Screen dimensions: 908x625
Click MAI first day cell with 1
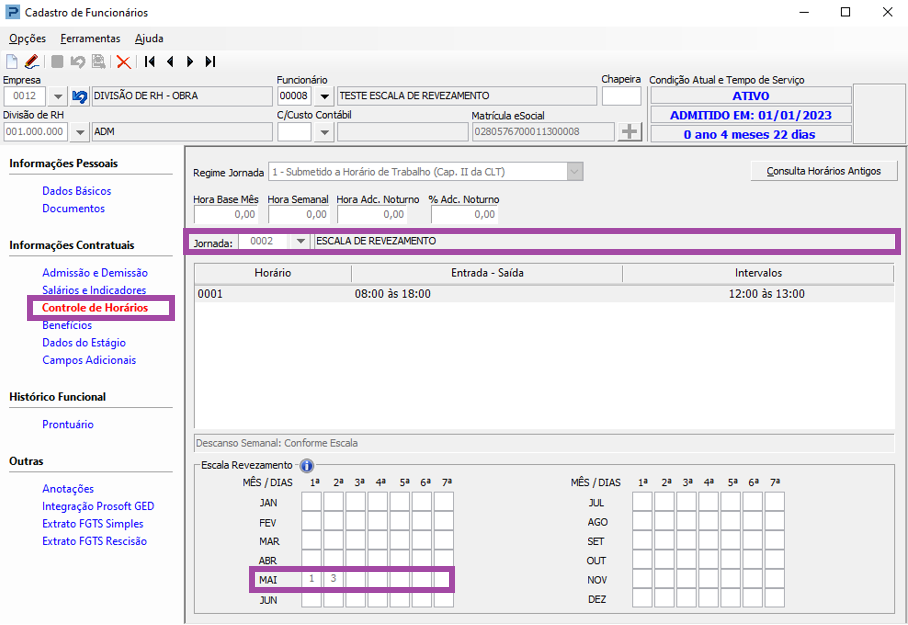(x=312, y=579)
